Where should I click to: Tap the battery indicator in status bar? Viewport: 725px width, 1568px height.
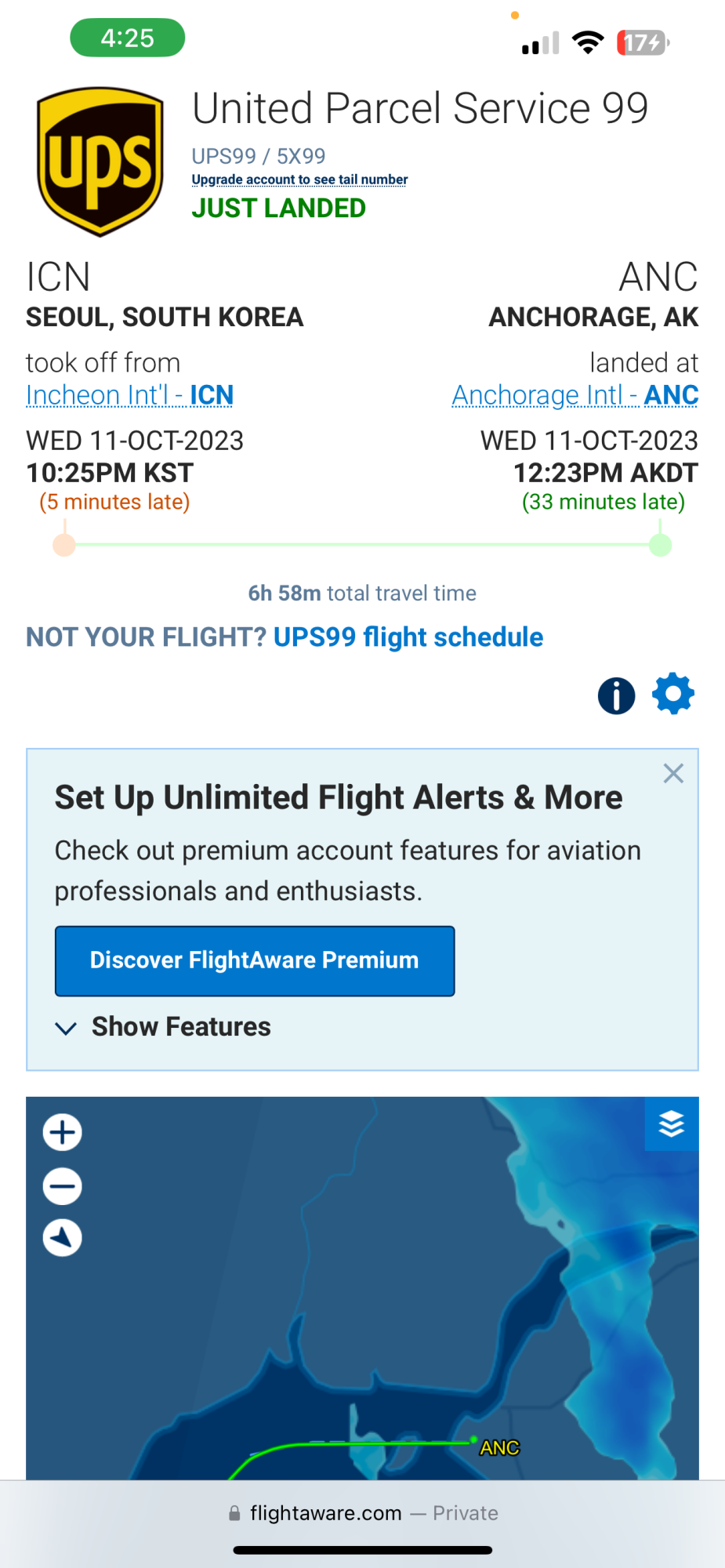click(x=643, y=42)
